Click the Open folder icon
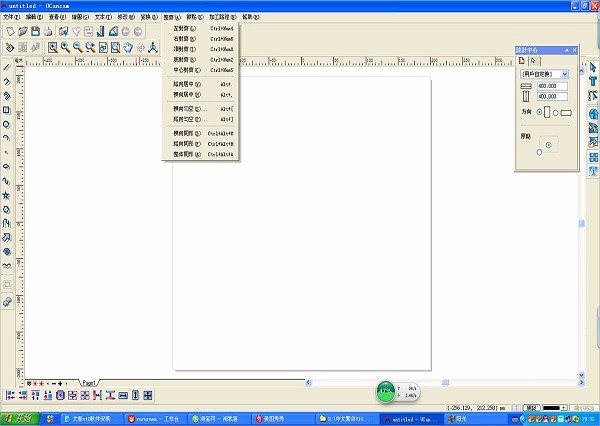Viewport: 600px width, 426px height. coord(22,32)
